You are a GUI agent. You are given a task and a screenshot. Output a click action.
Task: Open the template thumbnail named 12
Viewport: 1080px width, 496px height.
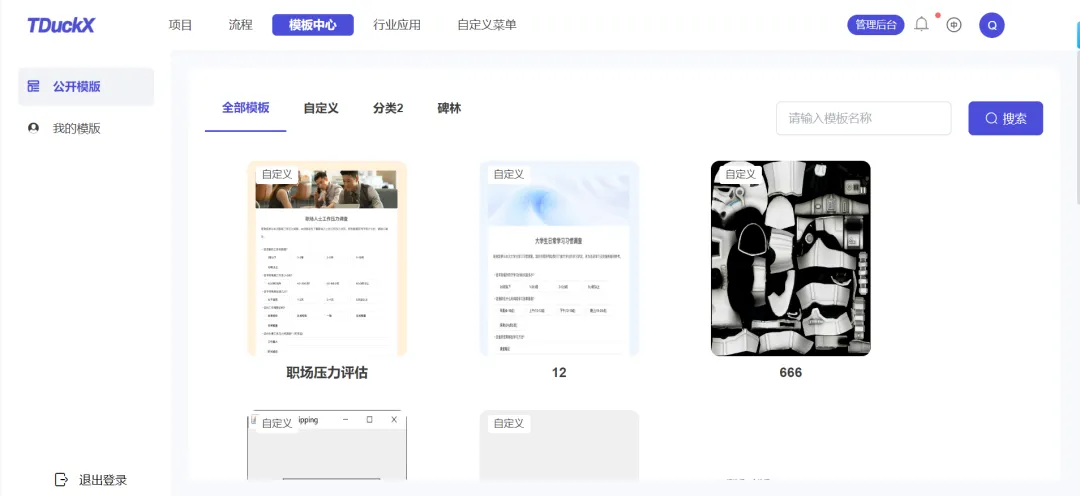click(x=559, y=258)
